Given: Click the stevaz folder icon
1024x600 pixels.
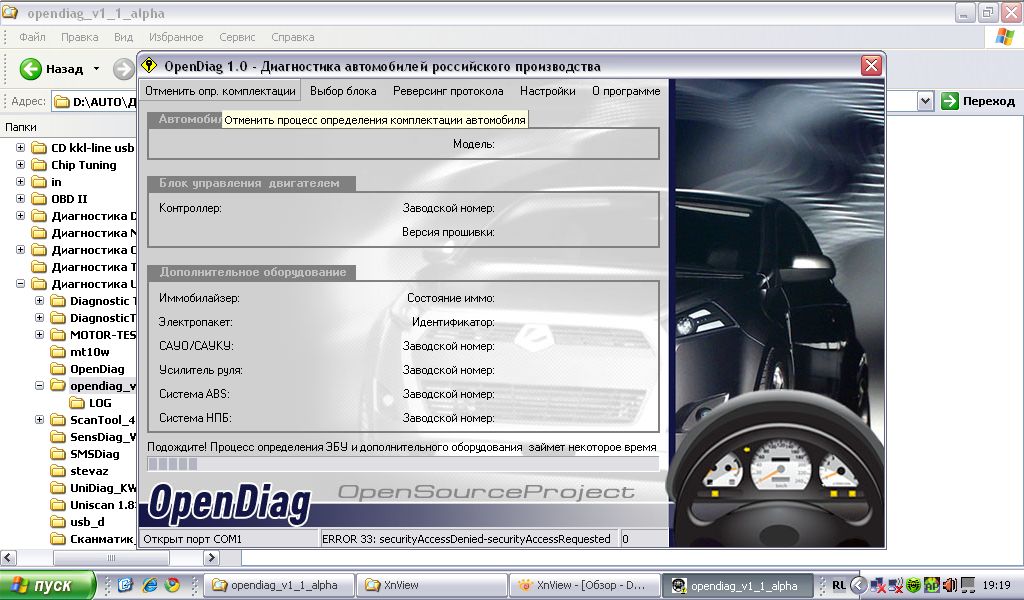Looking at the screenshot, I should 58,471.
